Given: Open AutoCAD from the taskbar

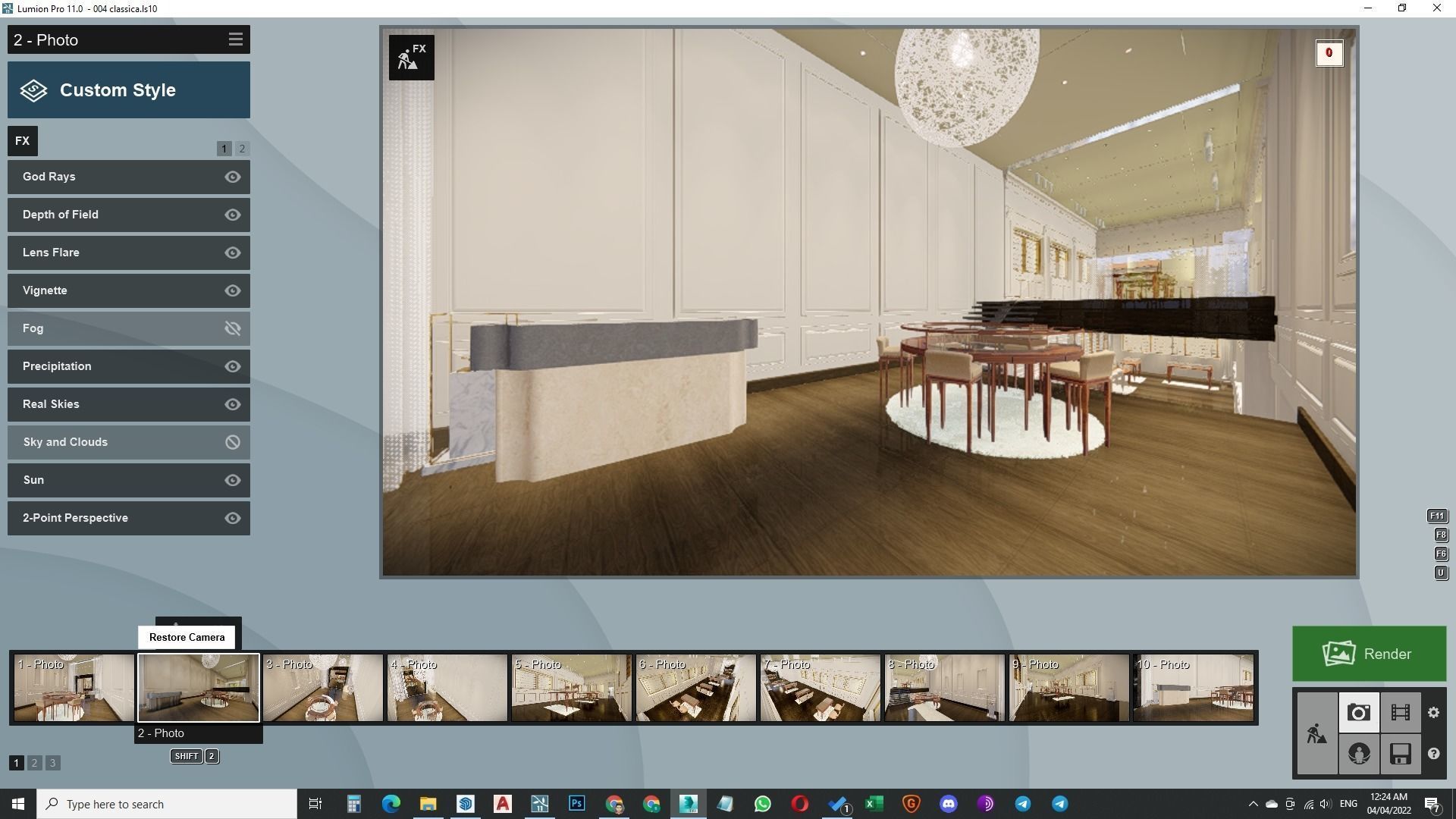Looking at the screenshot, I should [502, 804].
